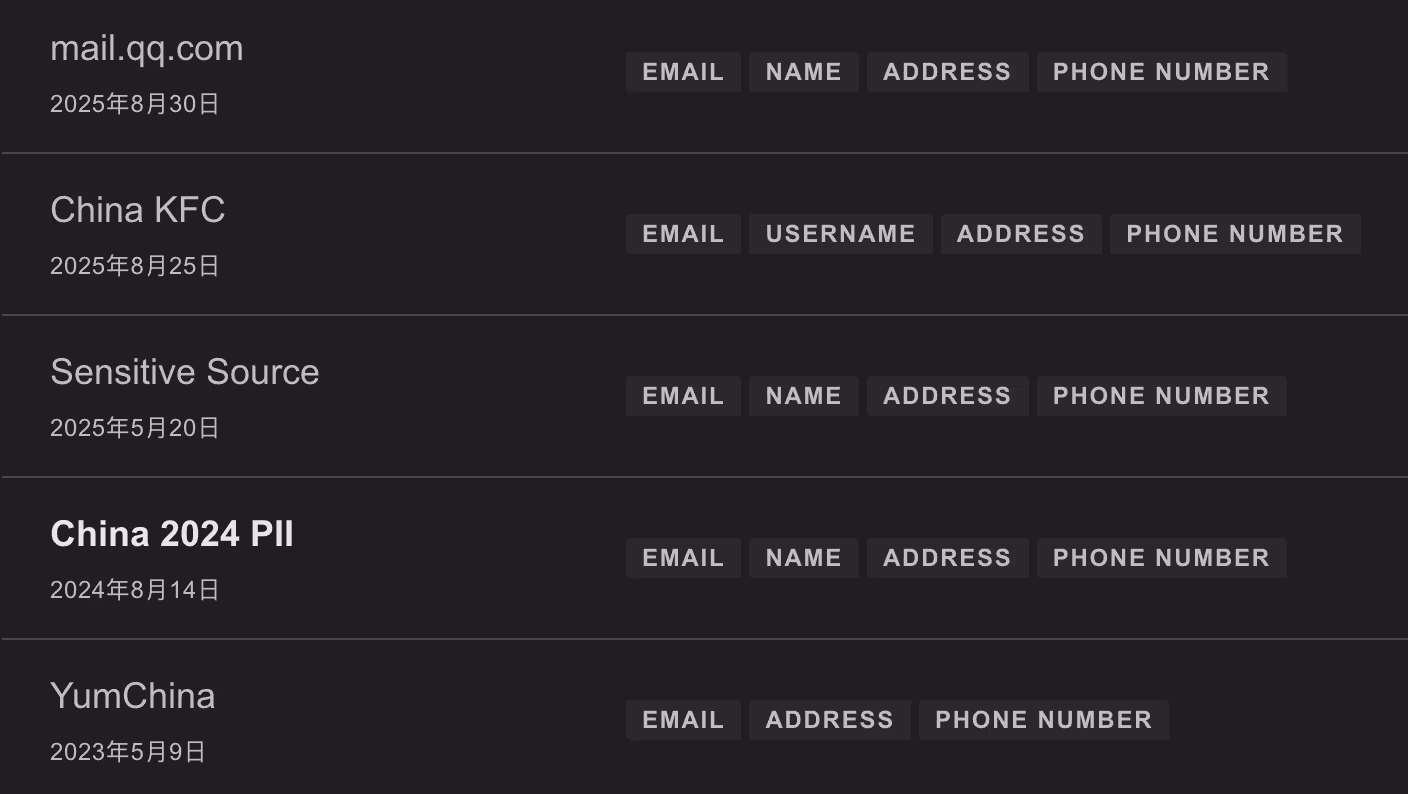This screenshot has width=1408, height=794.
Task: Click the NAME tag in mail.qq.com row
Action: click(803, 72)
